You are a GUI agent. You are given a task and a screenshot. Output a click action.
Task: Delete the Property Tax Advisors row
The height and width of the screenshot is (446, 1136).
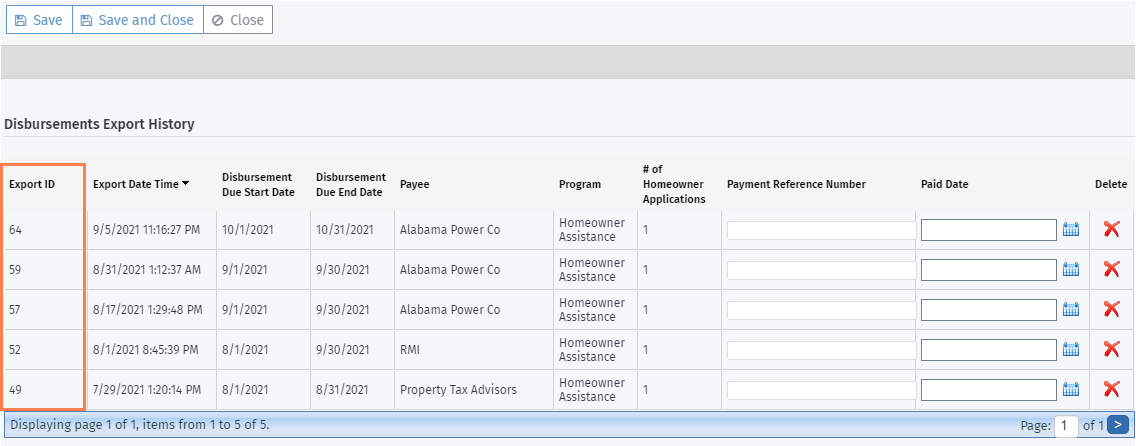(x=1111, y=389)
